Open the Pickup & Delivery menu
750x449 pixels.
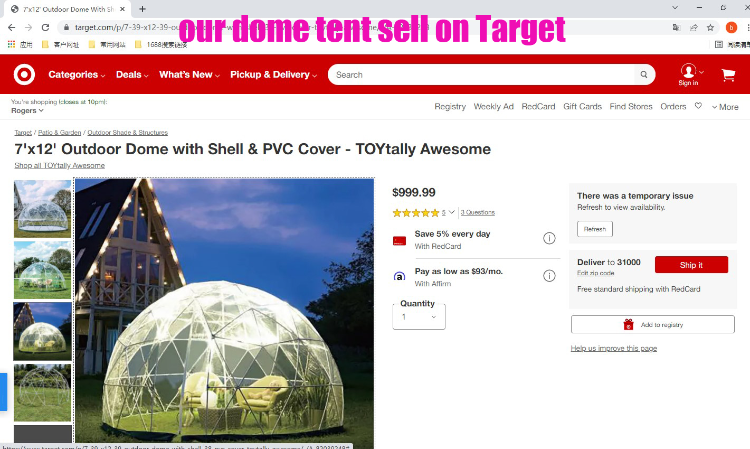274,75
